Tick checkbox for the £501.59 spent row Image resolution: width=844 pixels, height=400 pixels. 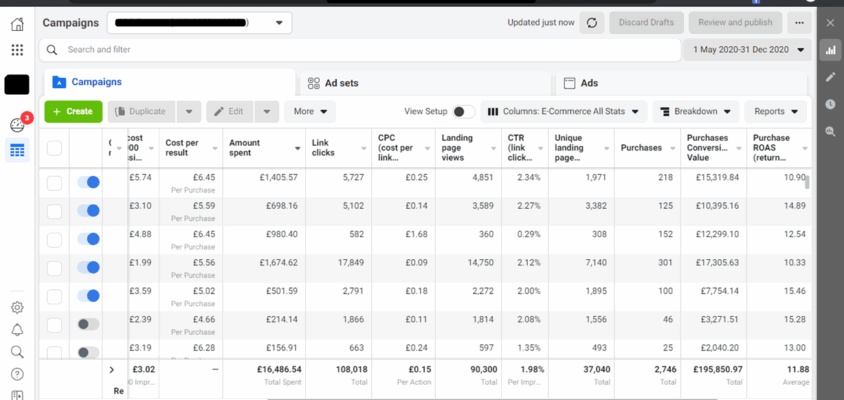coord(54,297)
